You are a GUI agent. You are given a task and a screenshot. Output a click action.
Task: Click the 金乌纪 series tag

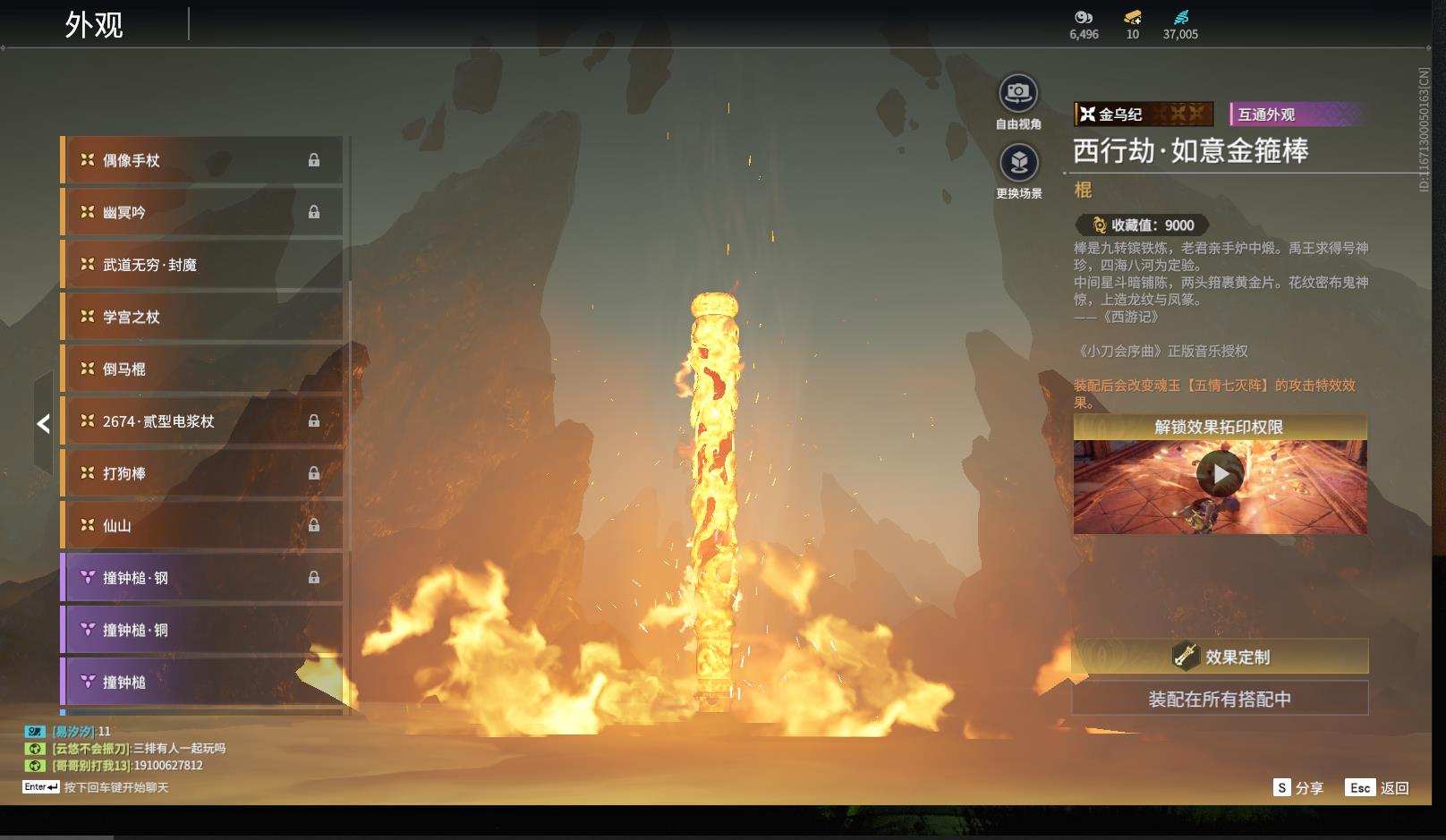(x=1144, y=114)
